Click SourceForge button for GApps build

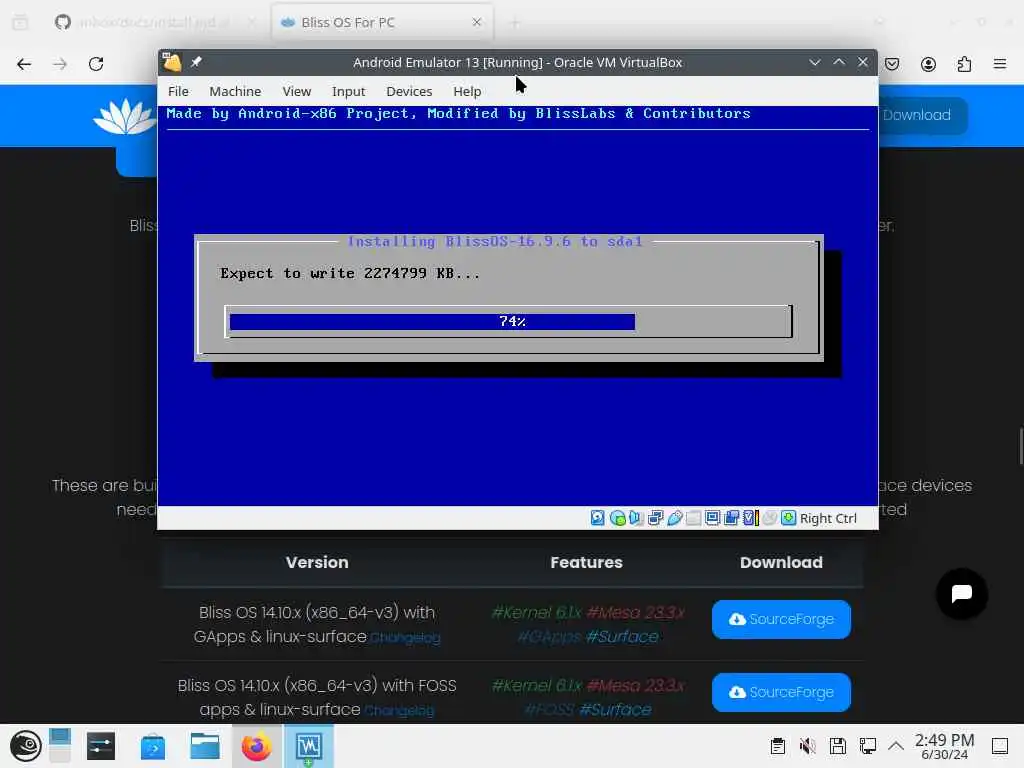(781, 619)
